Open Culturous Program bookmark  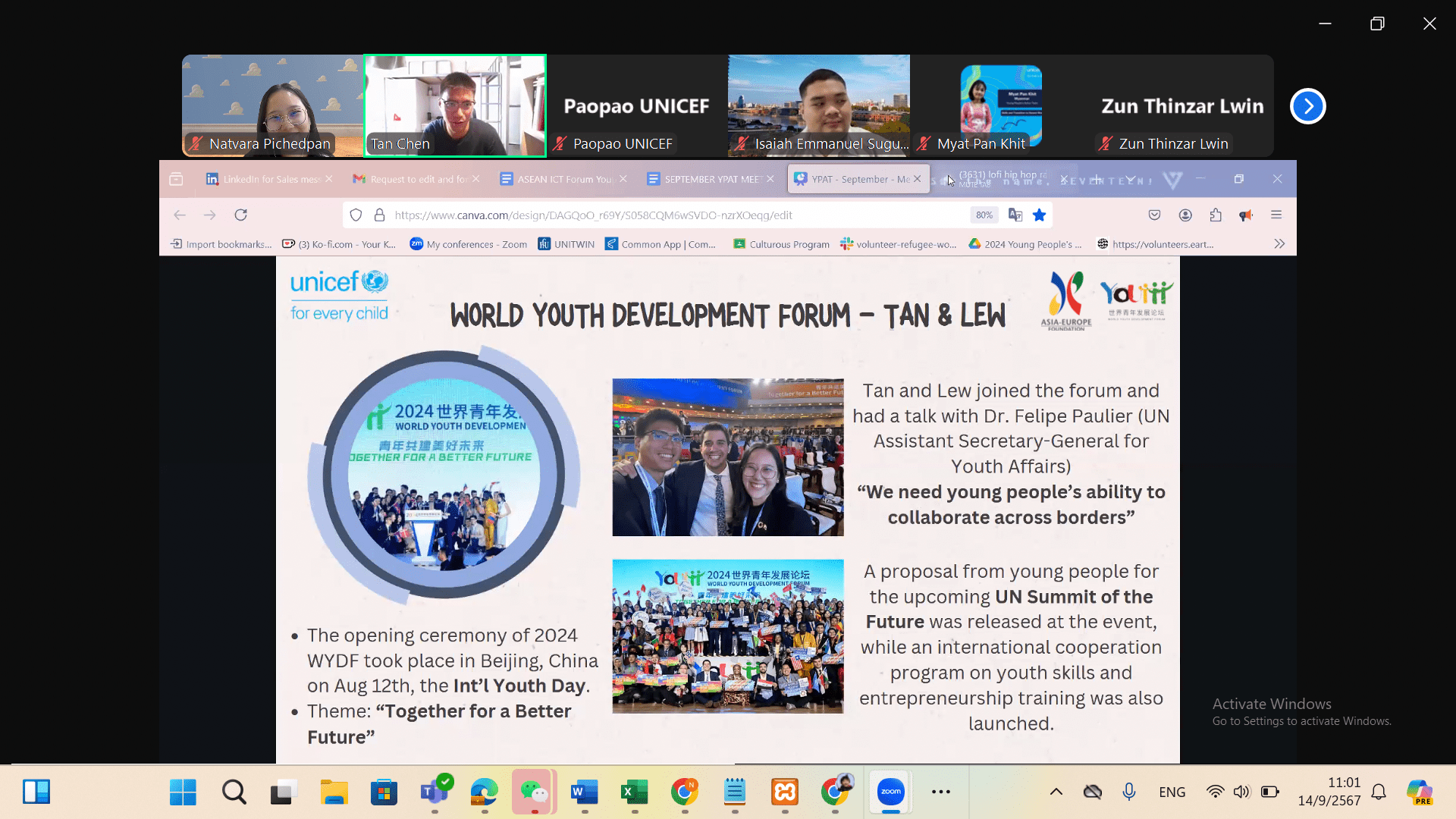[x=782, y=244]
